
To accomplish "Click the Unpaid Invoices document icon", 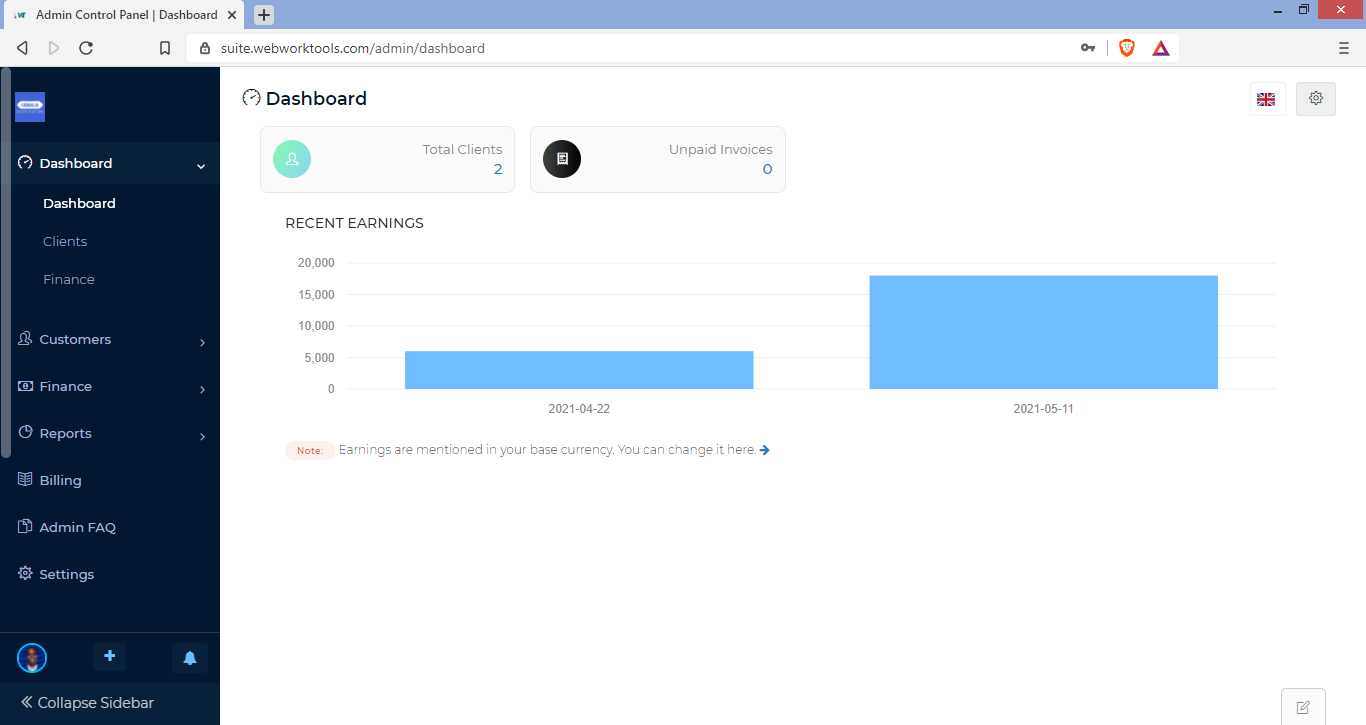I will [x=562, y=159].
